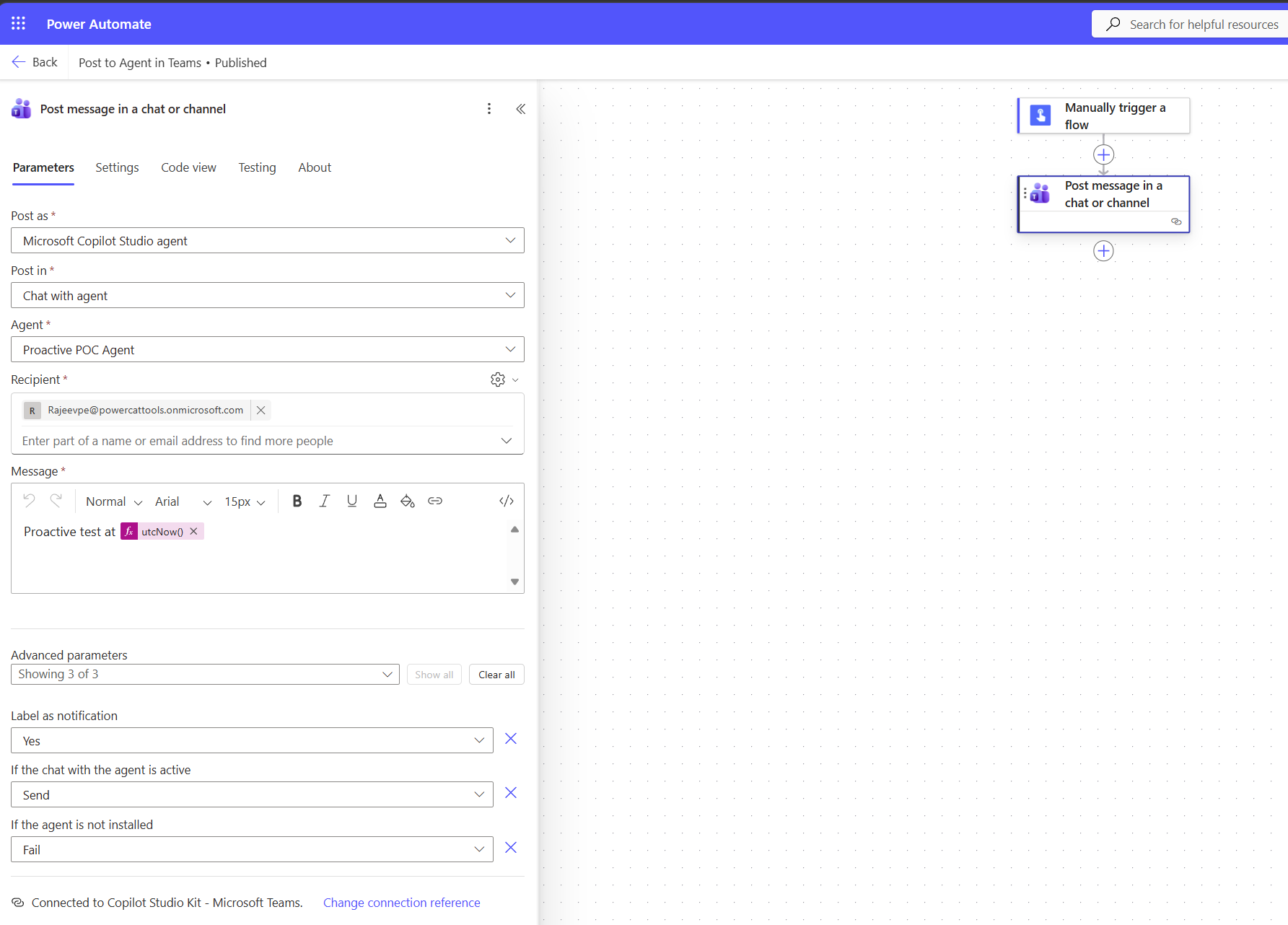Image resolution: width=1288 pixels, height=925 pixels.
Task: Expand the Post as dropdown
Action: tap(268, 240)
